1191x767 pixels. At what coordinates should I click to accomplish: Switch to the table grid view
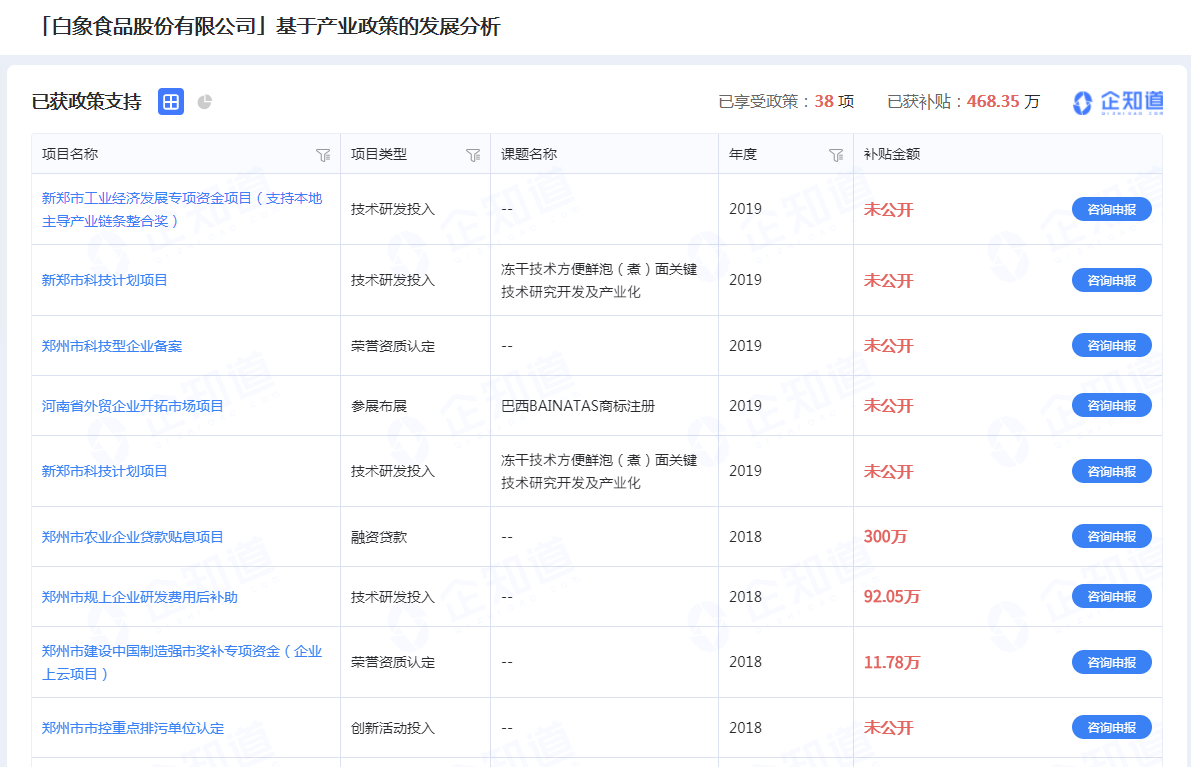tap(171, 101)
